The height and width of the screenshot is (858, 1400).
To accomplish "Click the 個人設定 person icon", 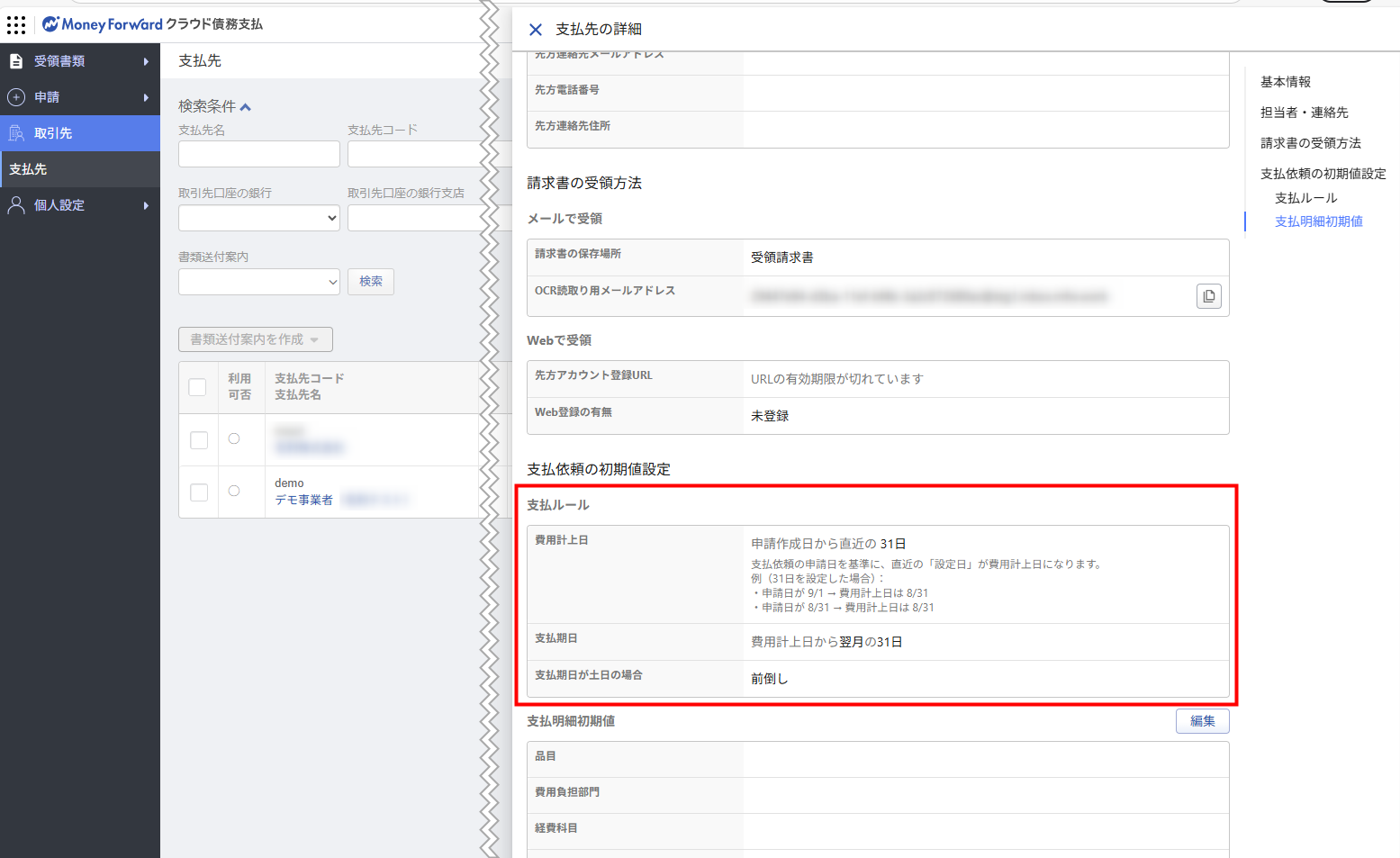I will (16, 205).
